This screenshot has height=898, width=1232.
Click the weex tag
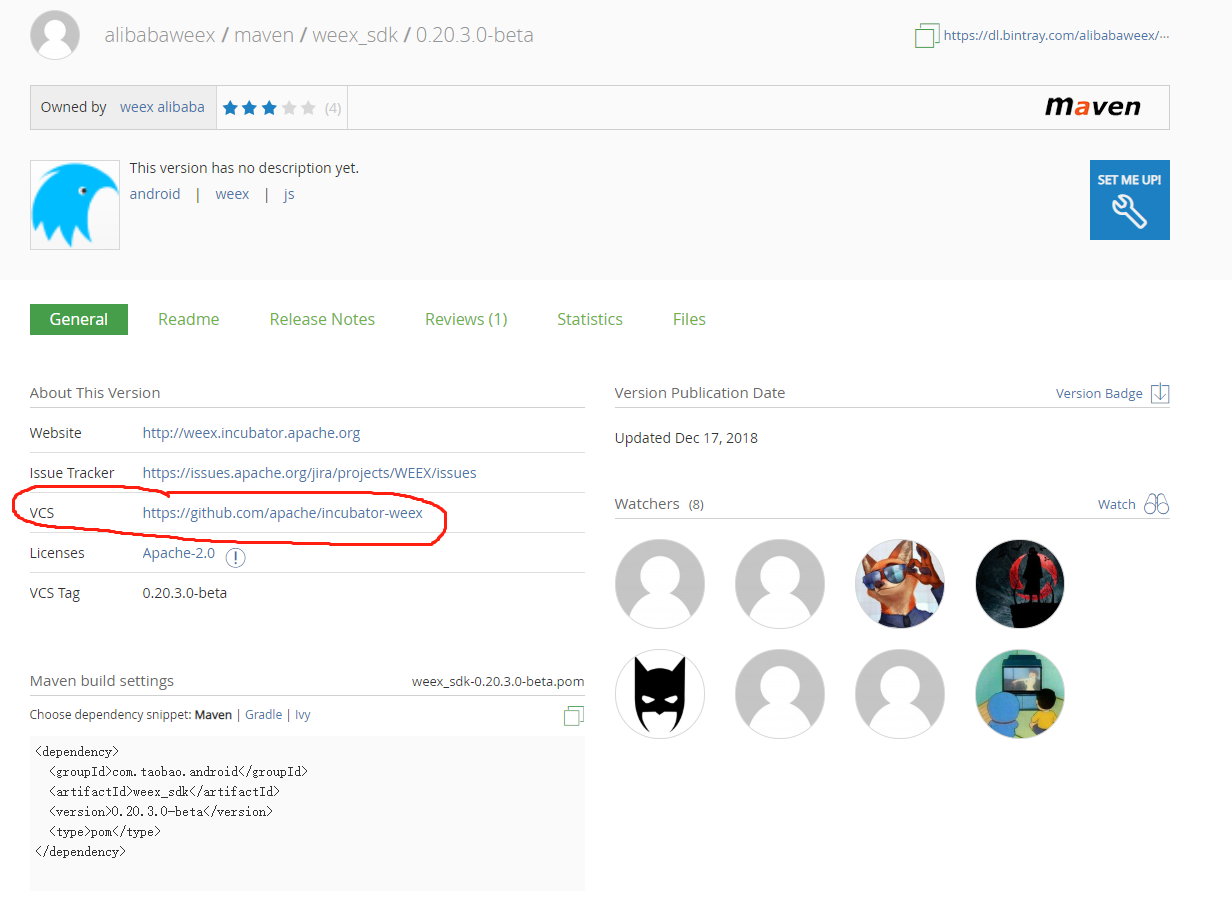coord(232,194)
